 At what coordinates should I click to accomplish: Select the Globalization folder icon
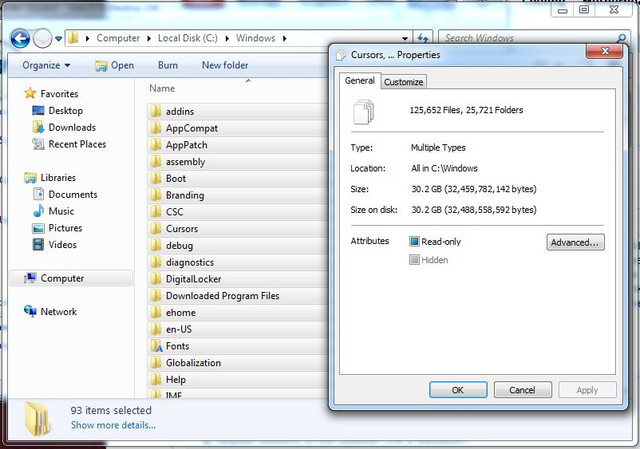[x=156, y=362]
